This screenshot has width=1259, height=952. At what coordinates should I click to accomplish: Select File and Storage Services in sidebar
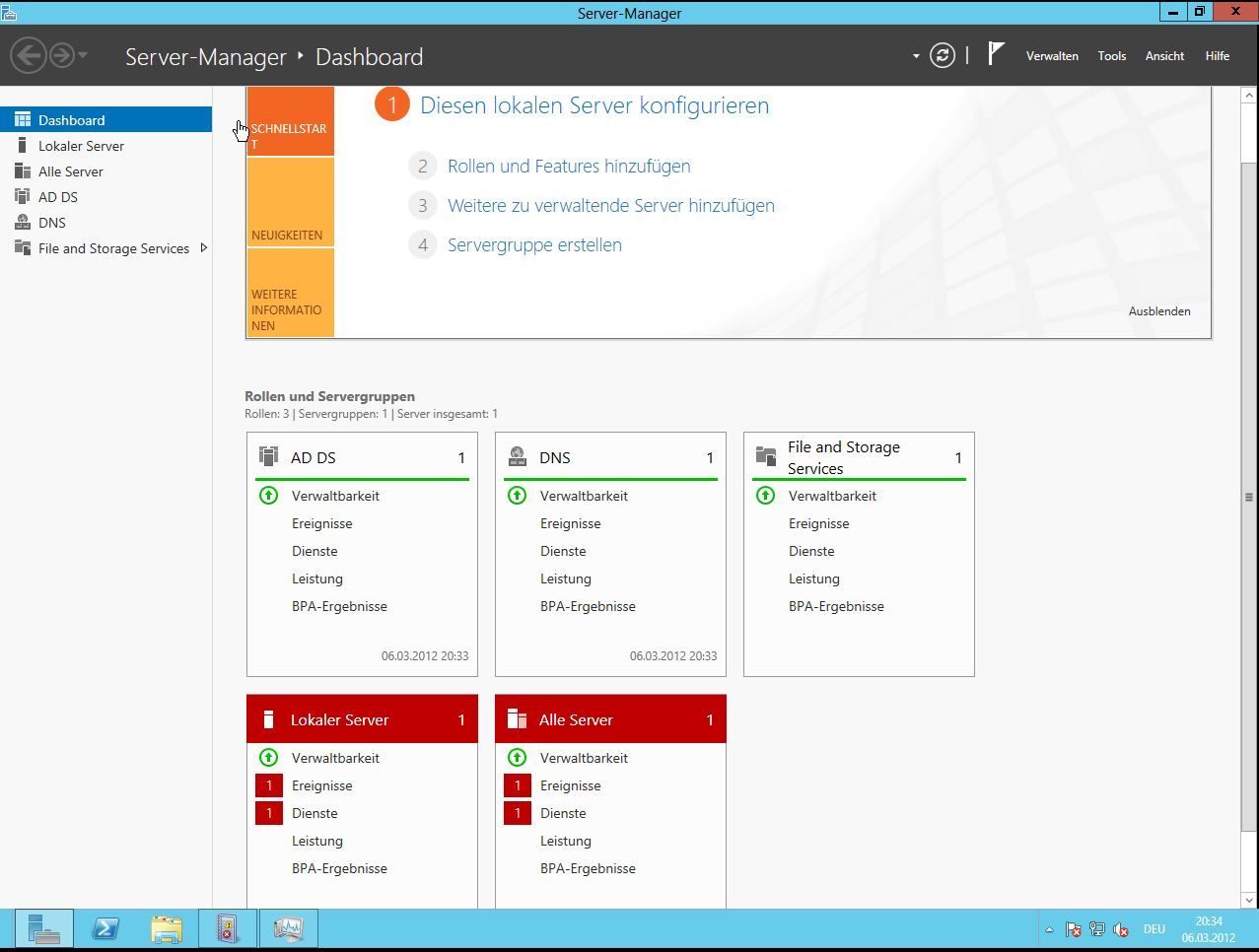(105, 248)
